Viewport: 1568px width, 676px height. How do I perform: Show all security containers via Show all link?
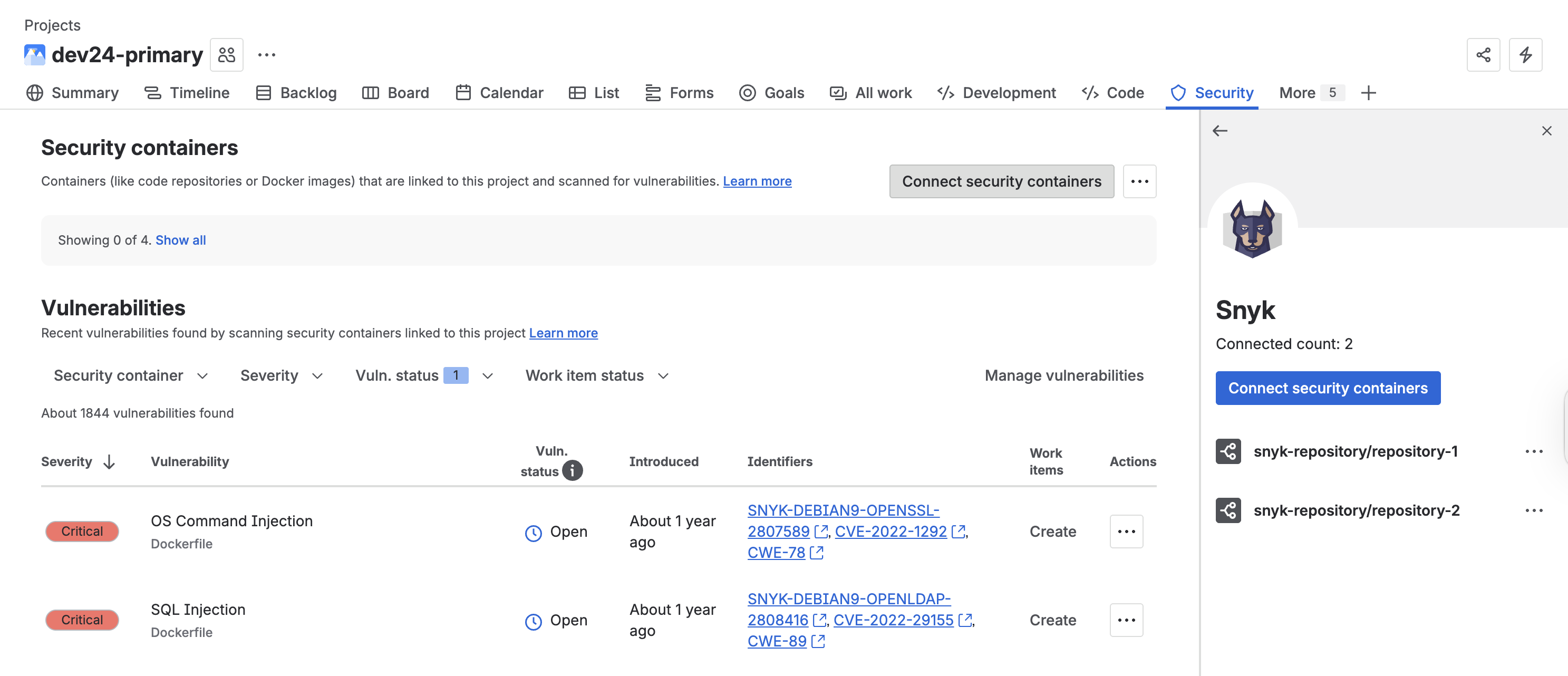click(180, 240)
